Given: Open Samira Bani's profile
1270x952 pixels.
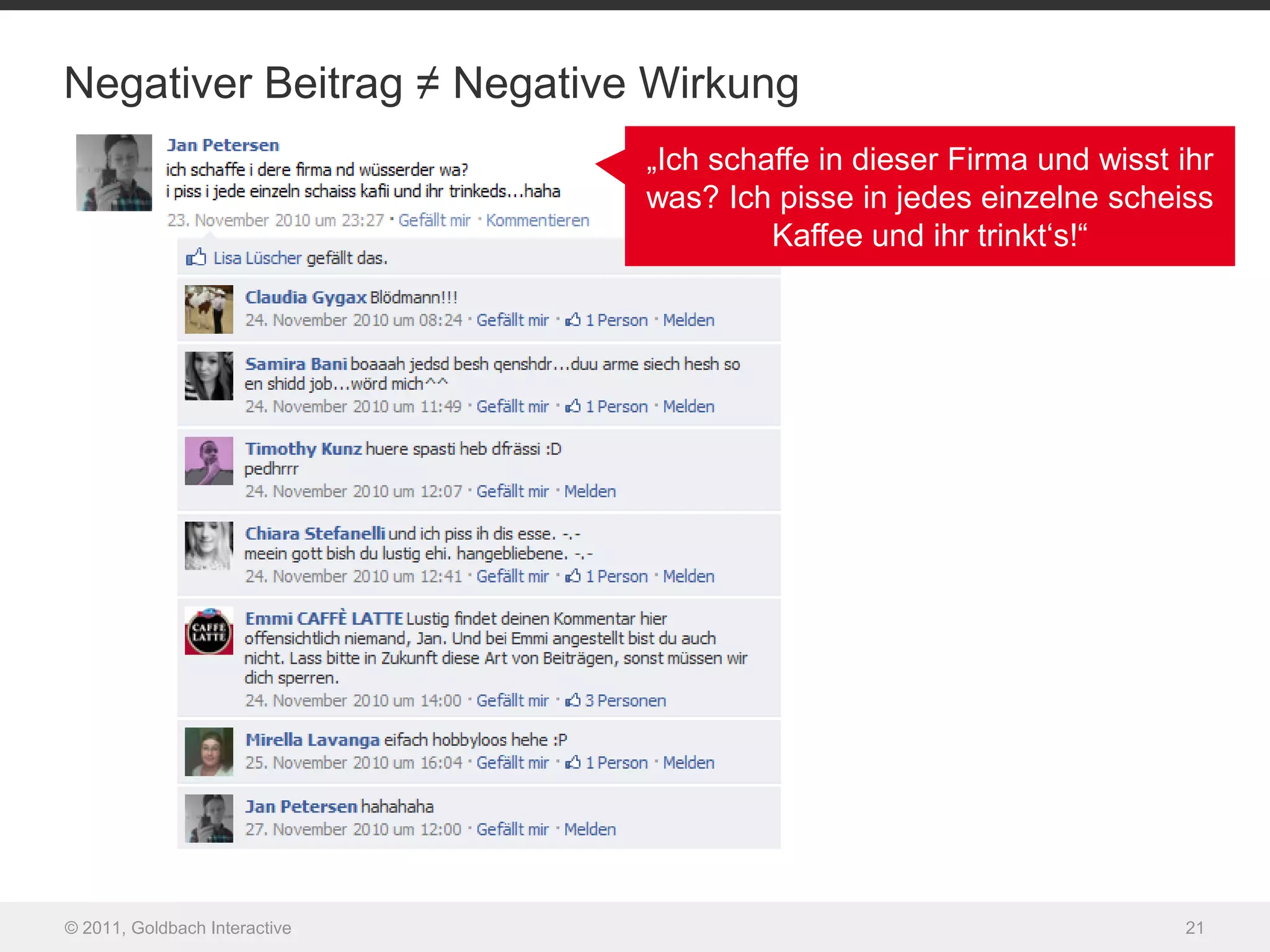Looking at the screenshot, I should [x=296, y=364].
